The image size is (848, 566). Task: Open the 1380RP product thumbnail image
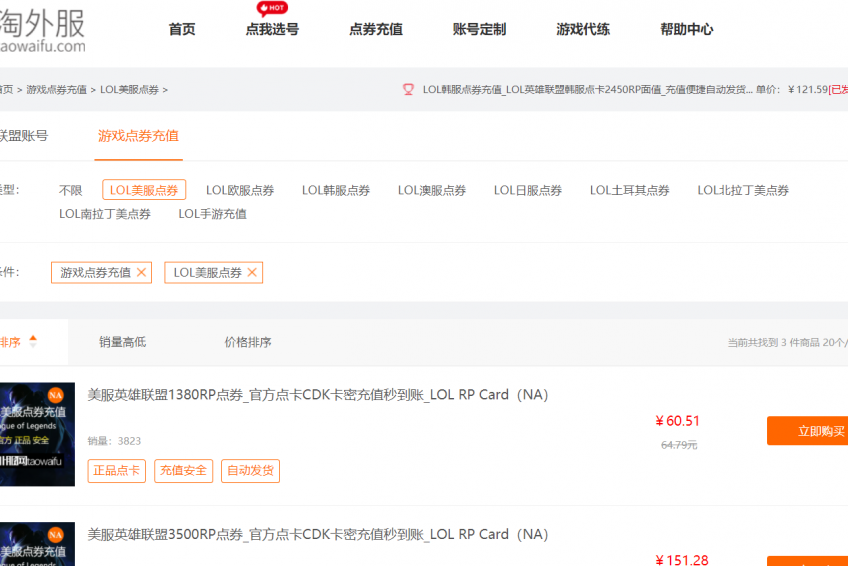(x=37, y=434)
